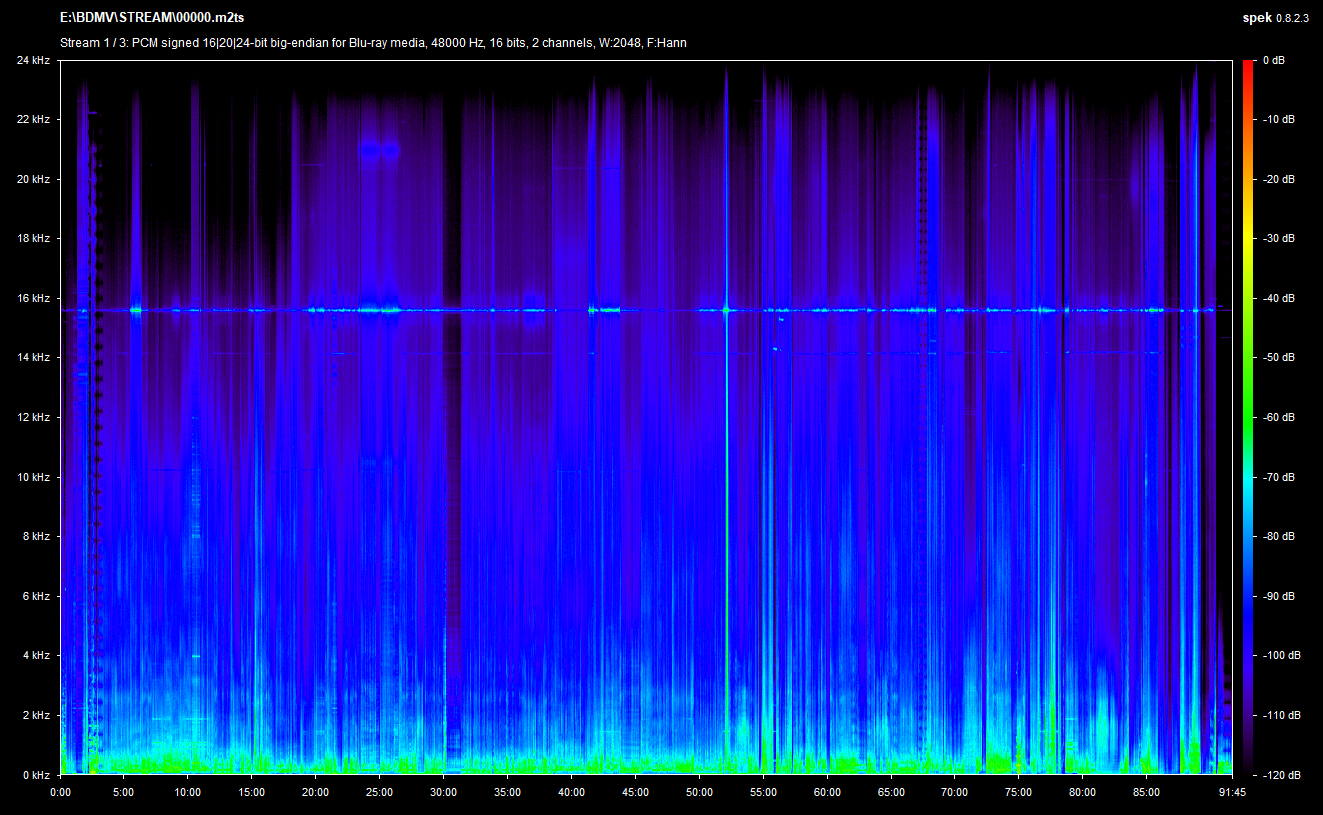This screenshot has height=815, width=1323.
Task: Click the 10 kHz frequency axis label
Action: tap(32, 478)
